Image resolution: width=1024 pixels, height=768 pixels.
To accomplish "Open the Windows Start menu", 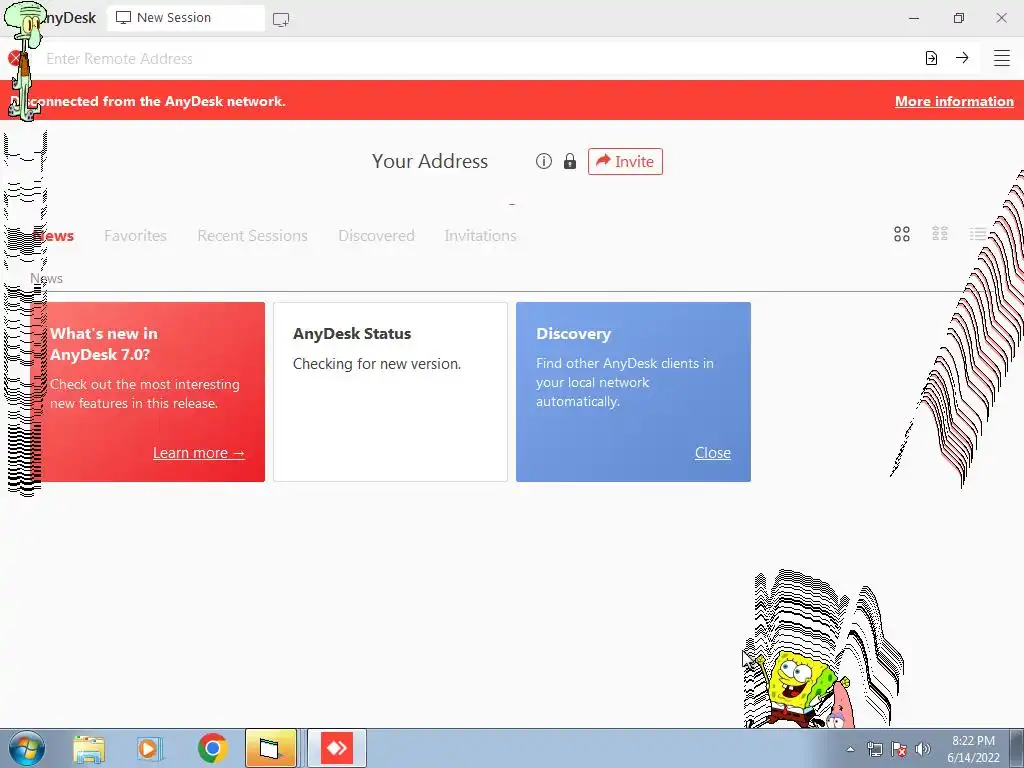I will tap(26, 748).
